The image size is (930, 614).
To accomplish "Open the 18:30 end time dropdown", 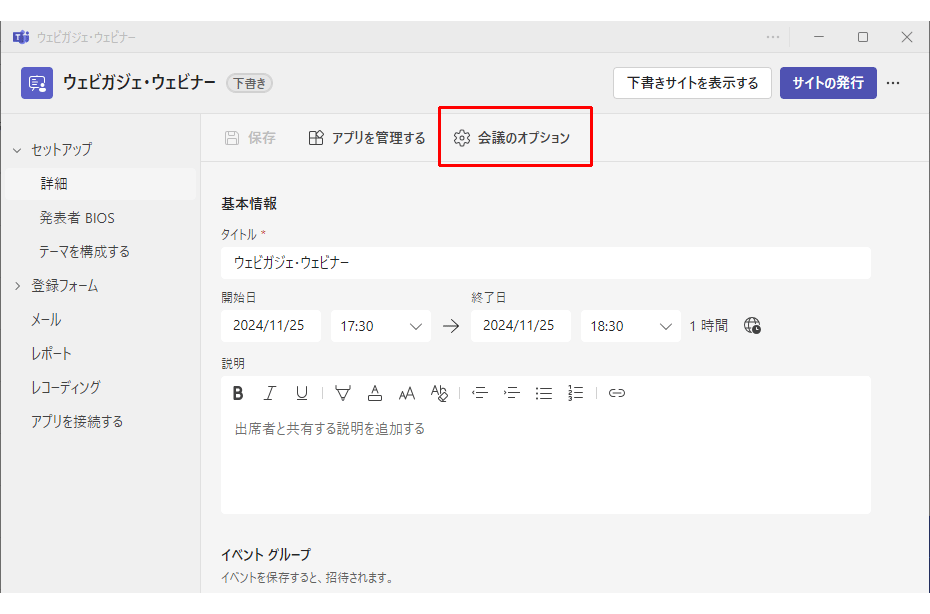I will tap(630, 325).
